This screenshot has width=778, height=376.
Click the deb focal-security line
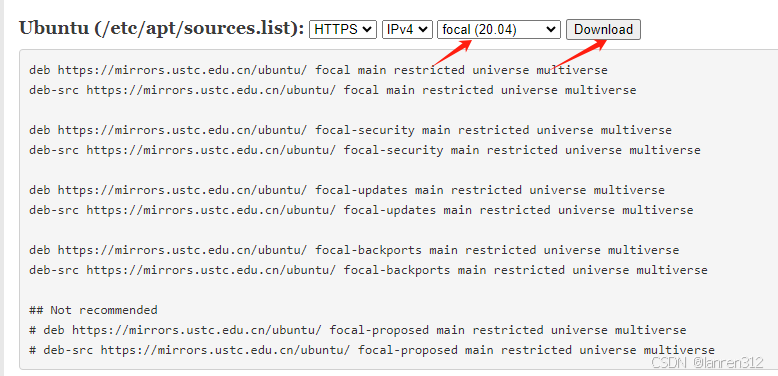[350, 130]
